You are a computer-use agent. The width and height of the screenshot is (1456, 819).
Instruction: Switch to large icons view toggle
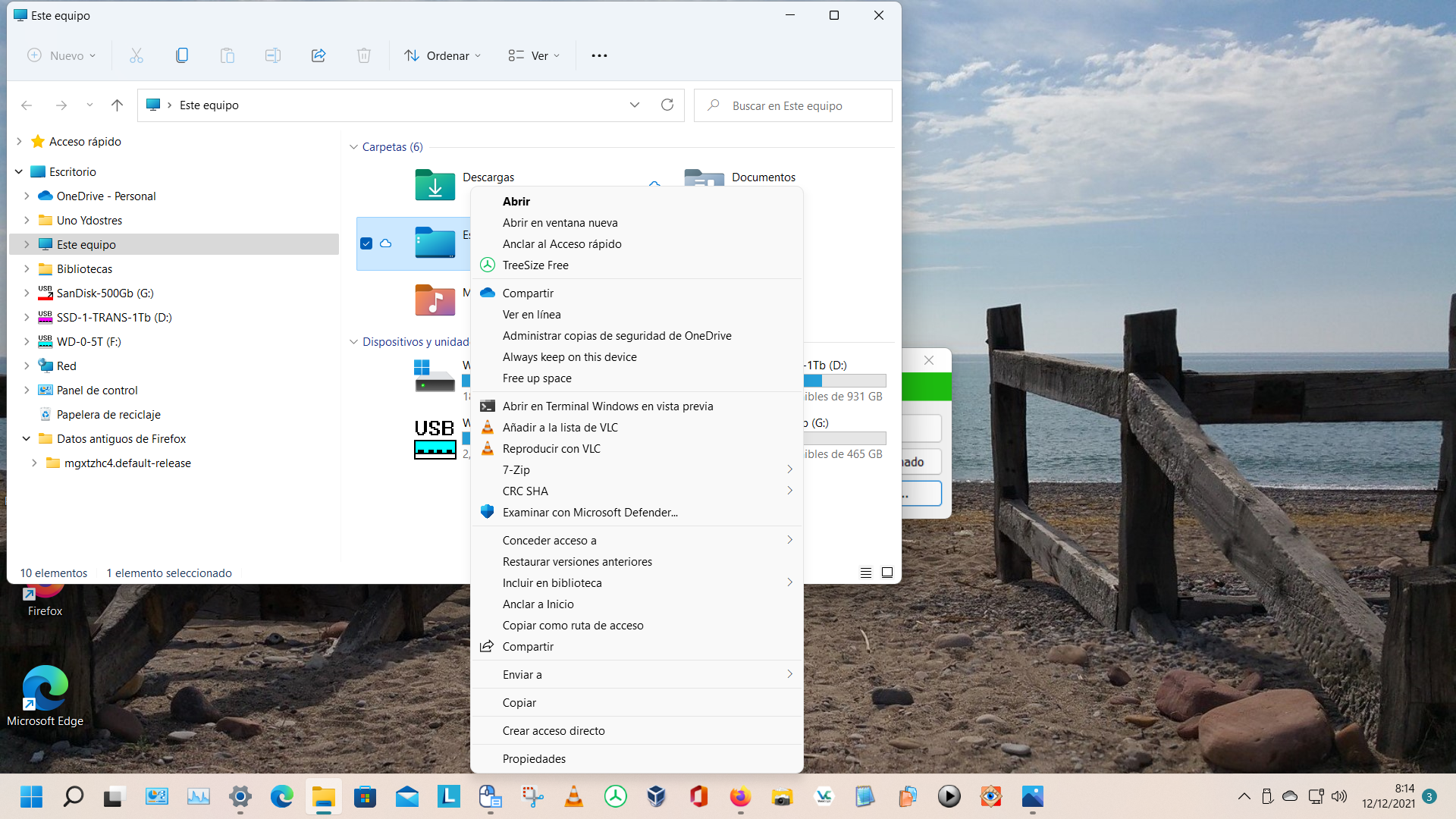click(x=887, y=573)
